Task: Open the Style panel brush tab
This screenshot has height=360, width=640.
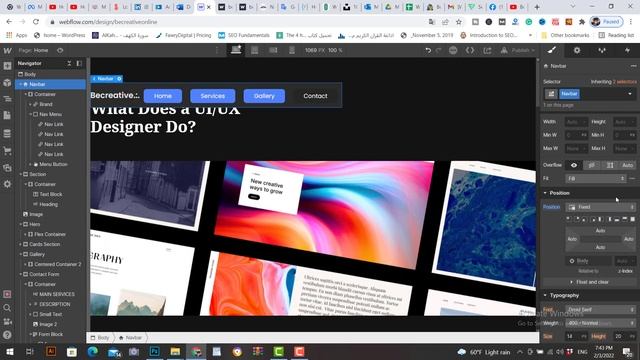Action: pyautogui.click(x=552, y=50)
